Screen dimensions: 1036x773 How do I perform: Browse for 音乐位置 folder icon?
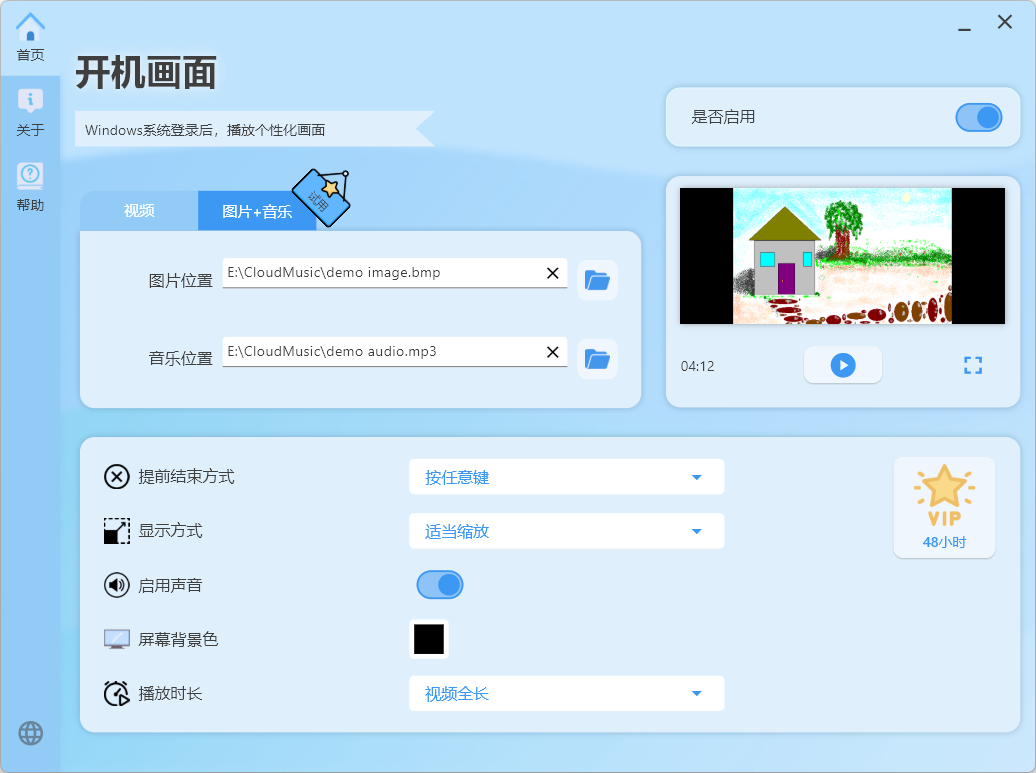tap(597, 359)
